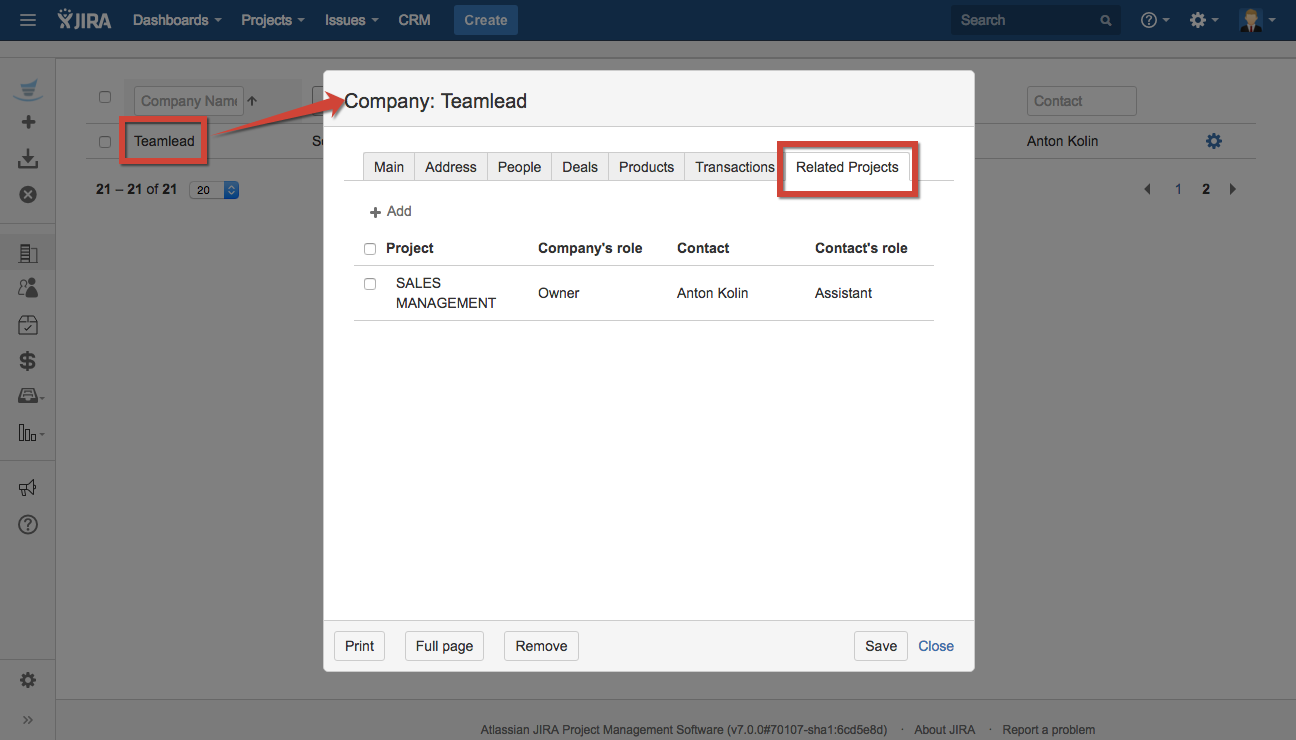Screen dimensions: 1296x740
Task: Click the megaphone icon in sidebar
Action: (x=28, y=488)
